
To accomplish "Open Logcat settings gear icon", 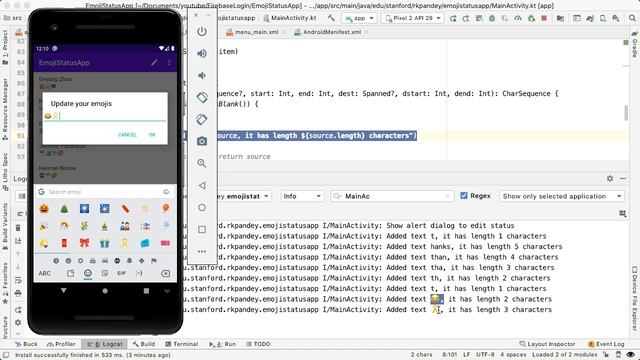I will (610, 178).
